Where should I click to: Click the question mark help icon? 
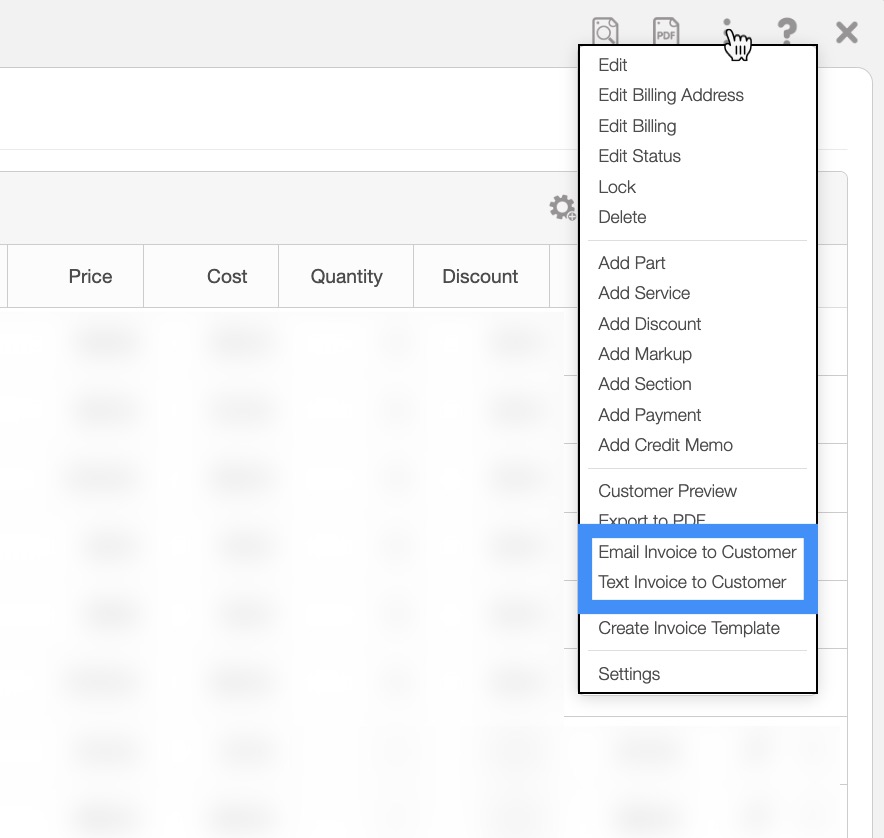(787, 31)
